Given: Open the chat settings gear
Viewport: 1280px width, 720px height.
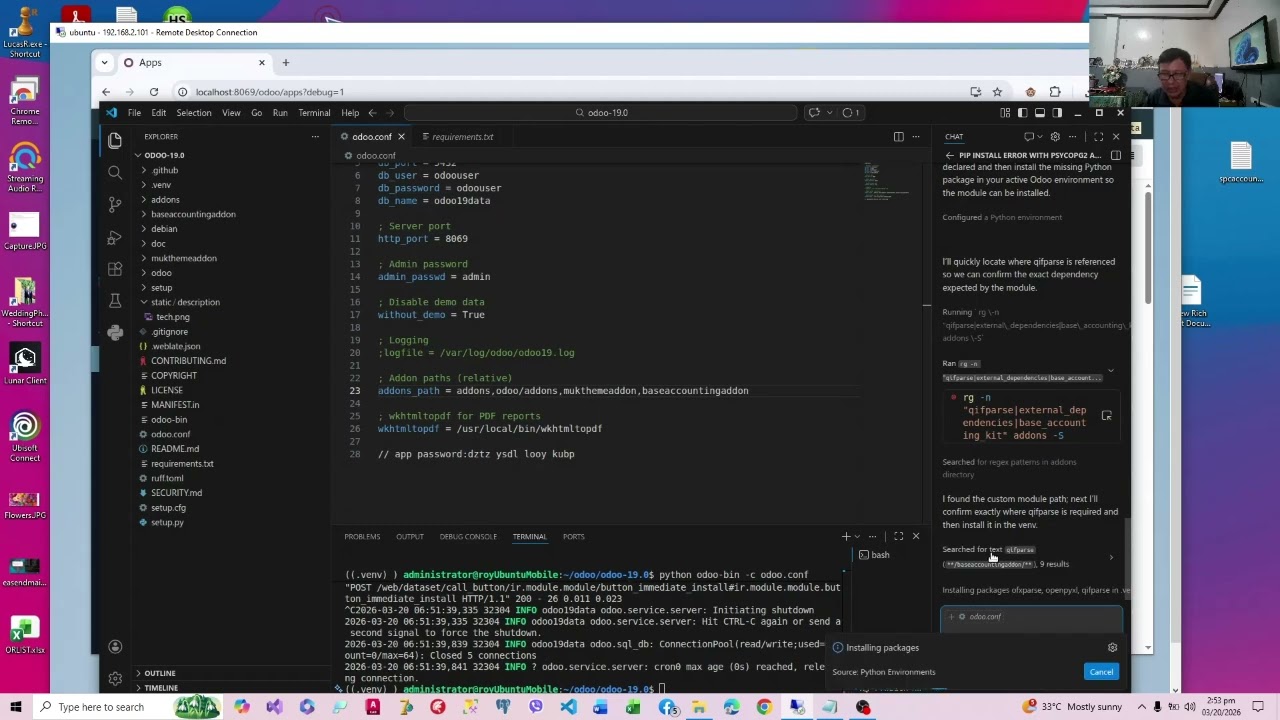Looking at the screenshot, I should pyautogui.click(x=1054, y=137).
